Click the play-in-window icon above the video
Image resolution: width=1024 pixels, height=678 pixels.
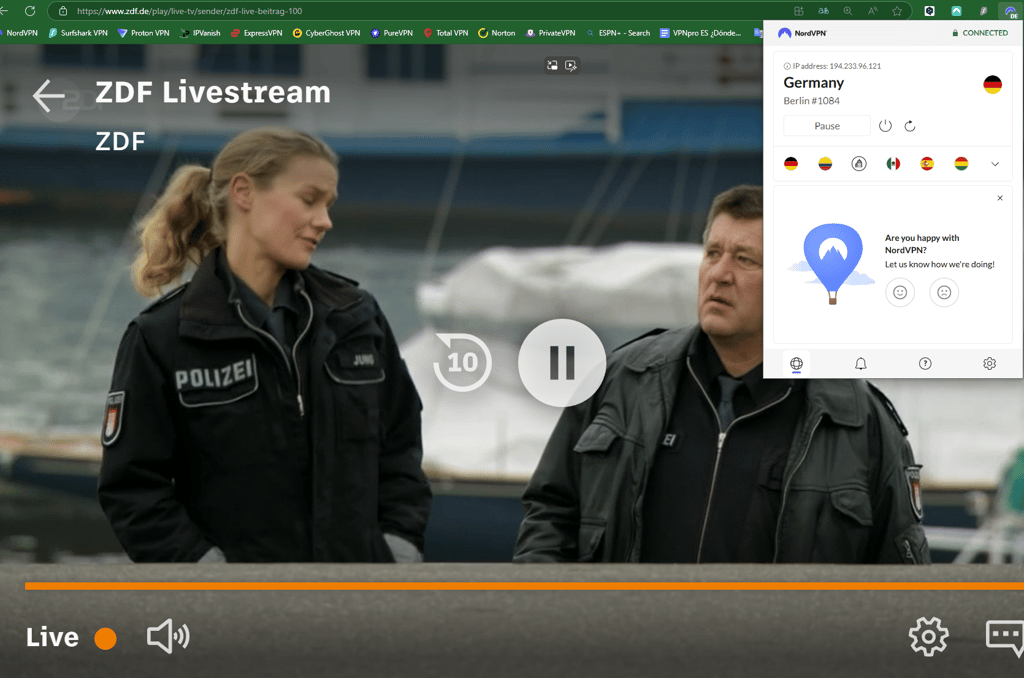[x=571, y=65]
